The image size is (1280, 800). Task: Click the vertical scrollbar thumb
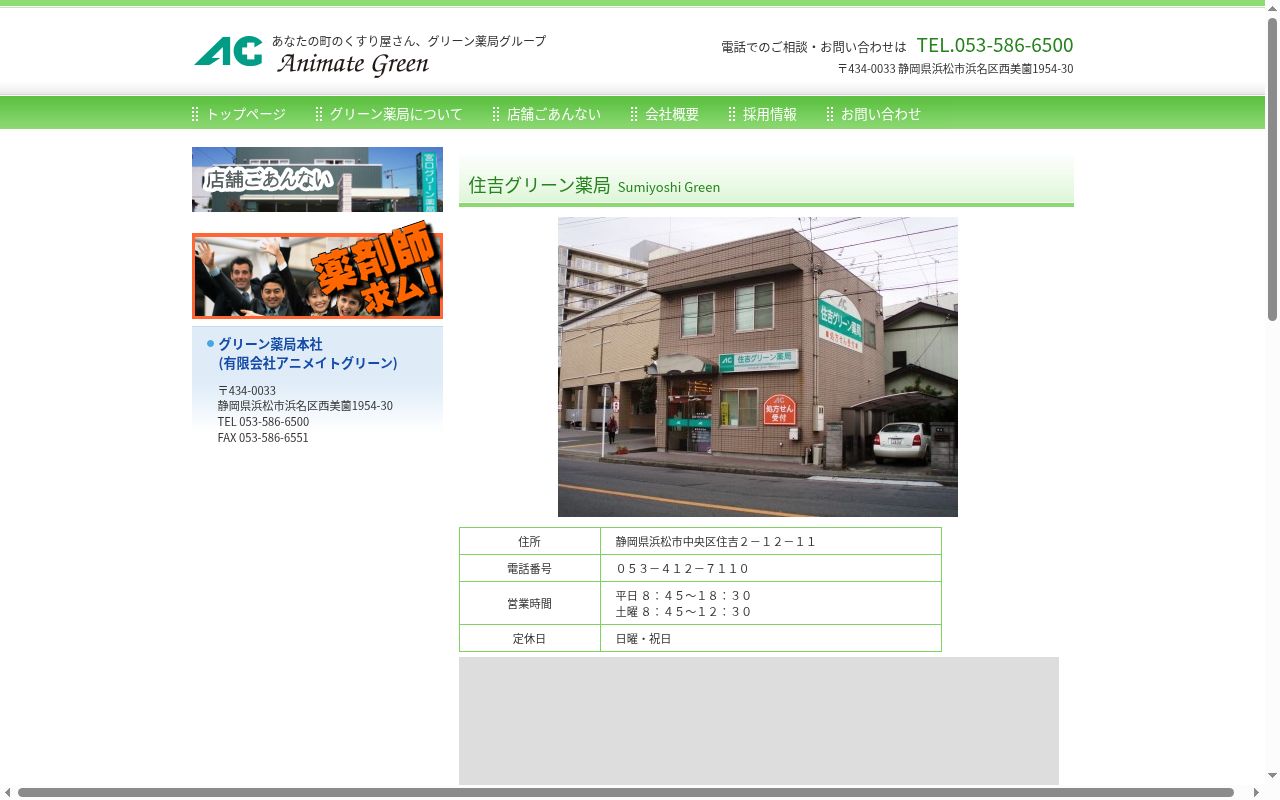tap(1272, 169)
